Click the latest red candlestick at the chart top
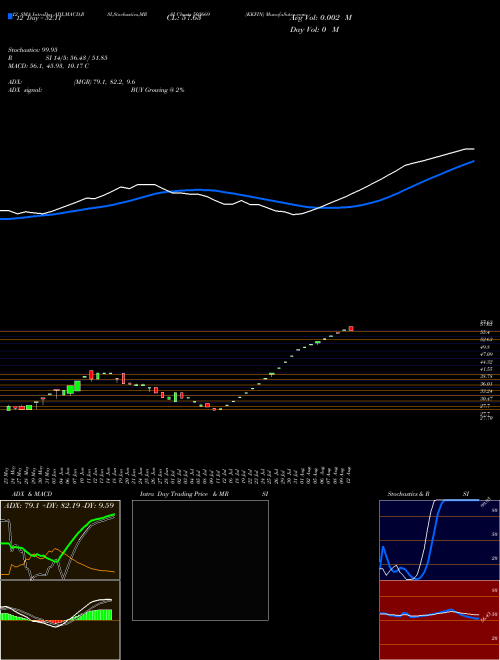The image size is (500, 660). 351,328
